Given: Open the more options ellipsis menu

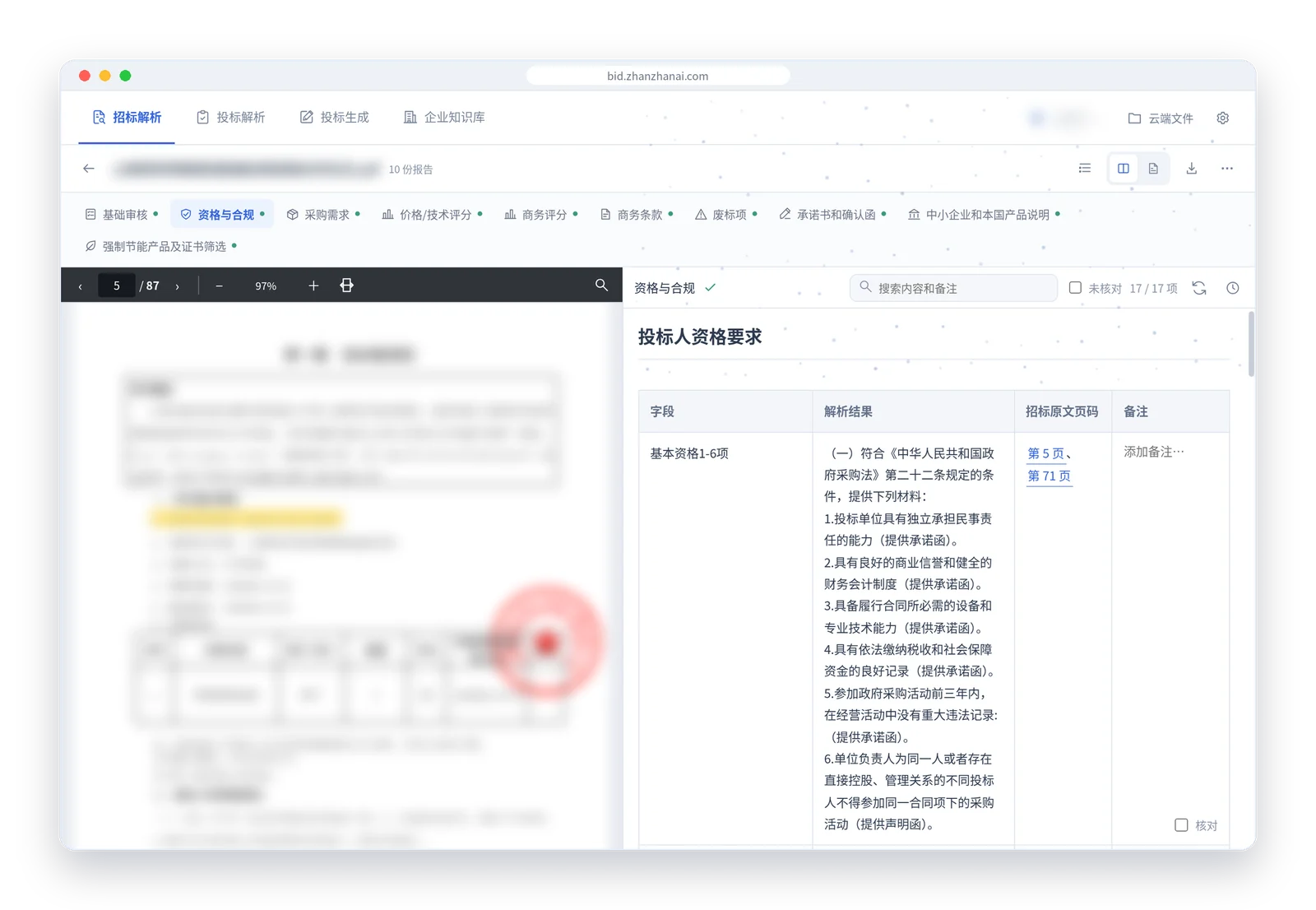Looking at the screenshot, I should click(x=1226, y=168).
